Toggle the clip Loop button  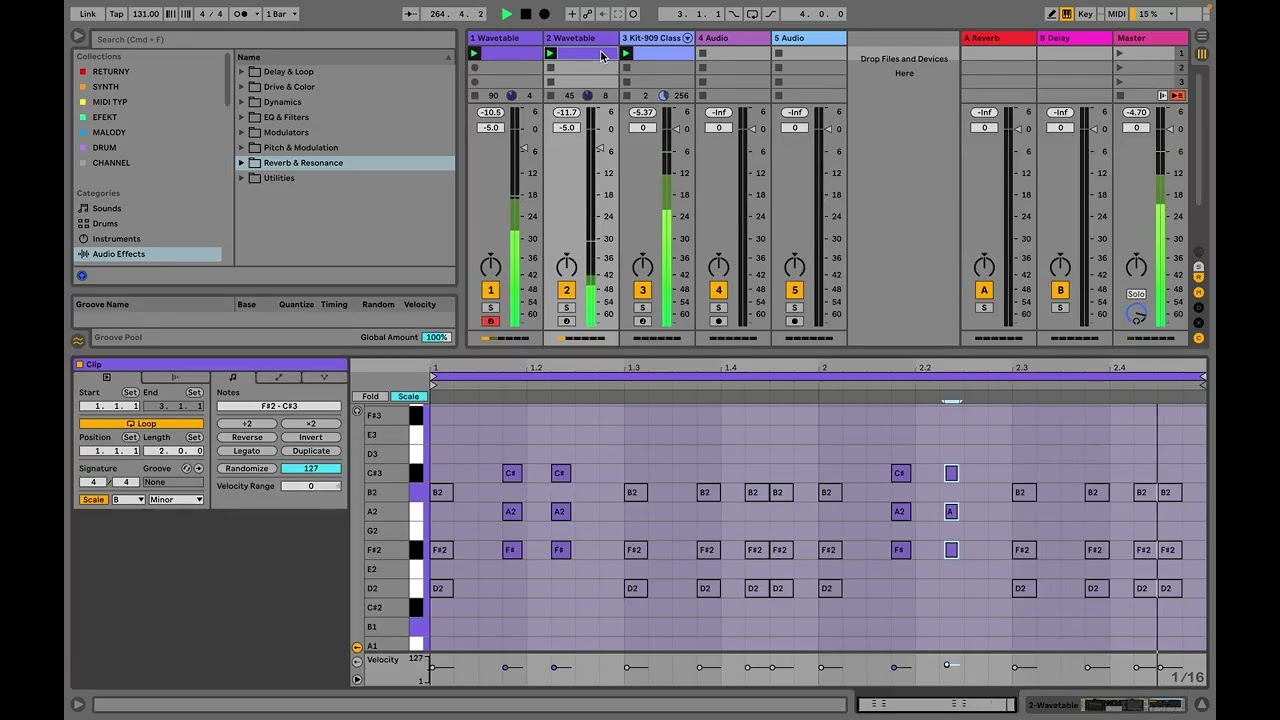click(x=141, y=424)
